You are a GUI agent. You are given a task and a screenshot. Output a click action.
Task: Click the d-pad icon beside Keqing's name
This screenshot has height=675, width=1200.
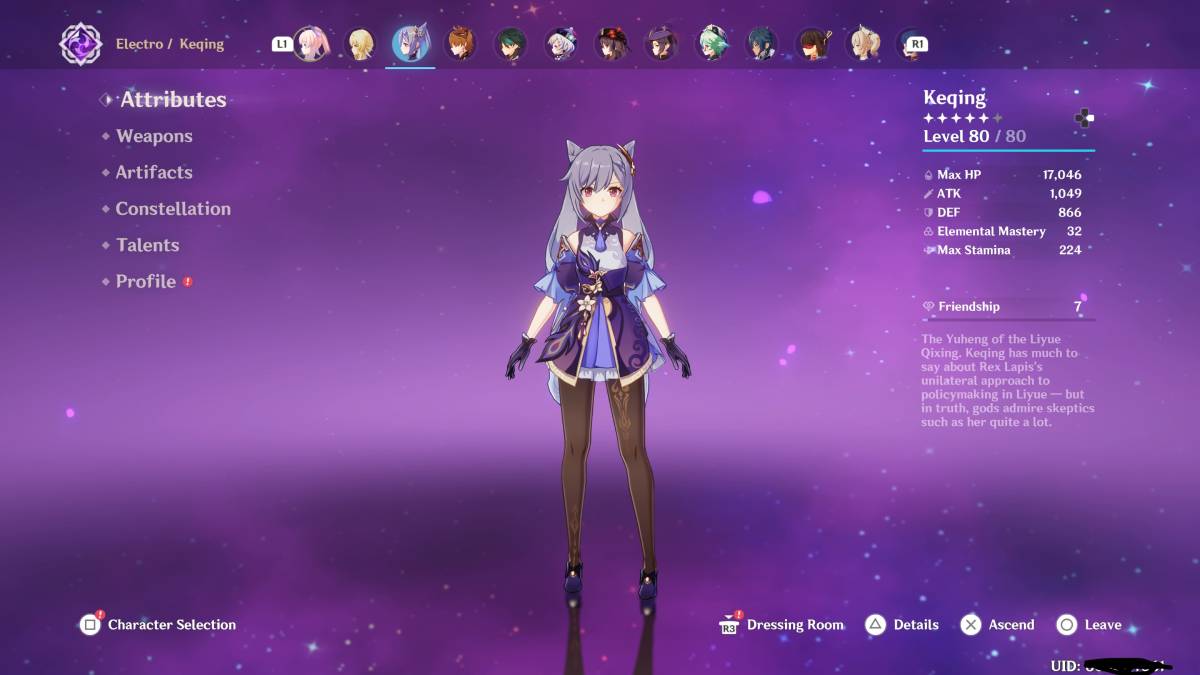(1084, 118)
